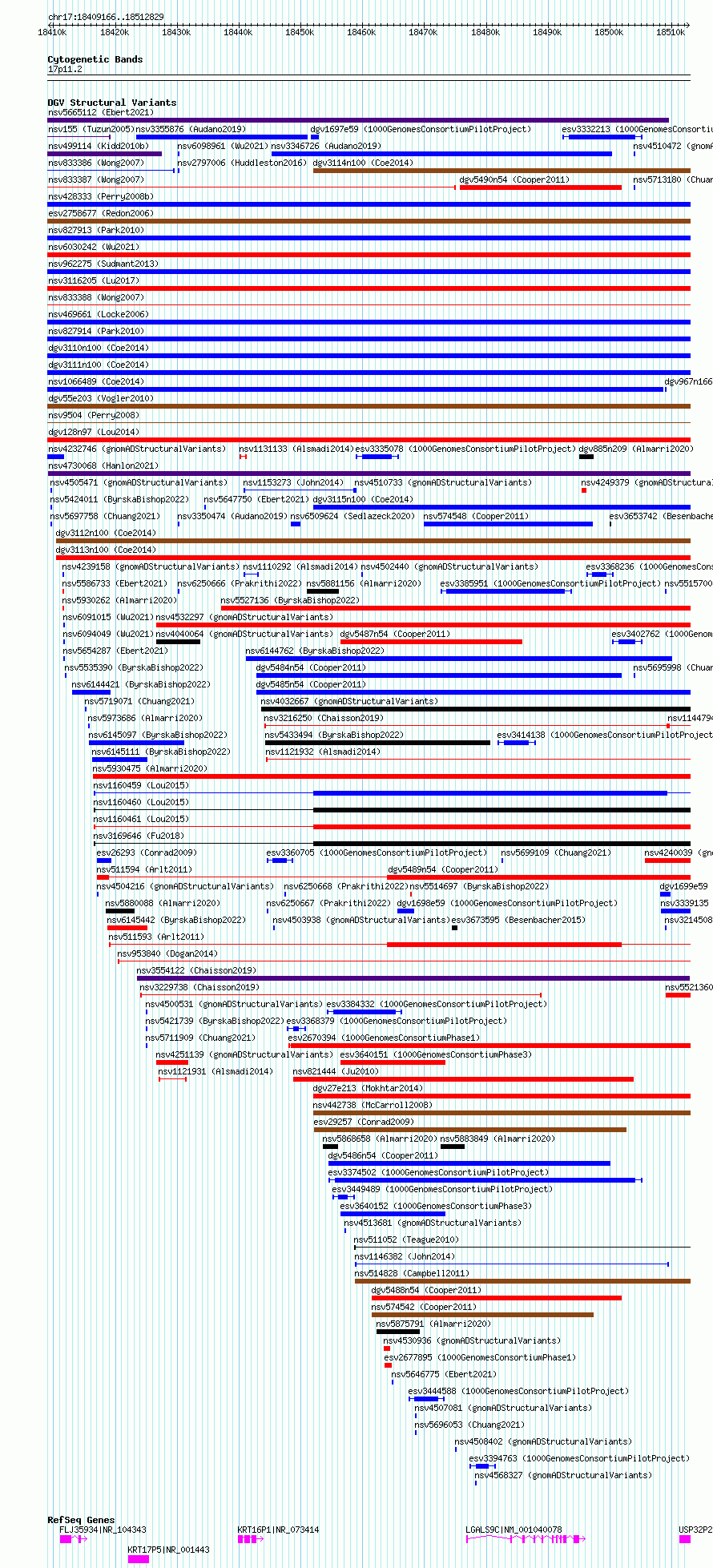Select the nsv3355876 (Audano2019) variant label
The height and width of the screenshot is (1568, 713).
(191, 129)
